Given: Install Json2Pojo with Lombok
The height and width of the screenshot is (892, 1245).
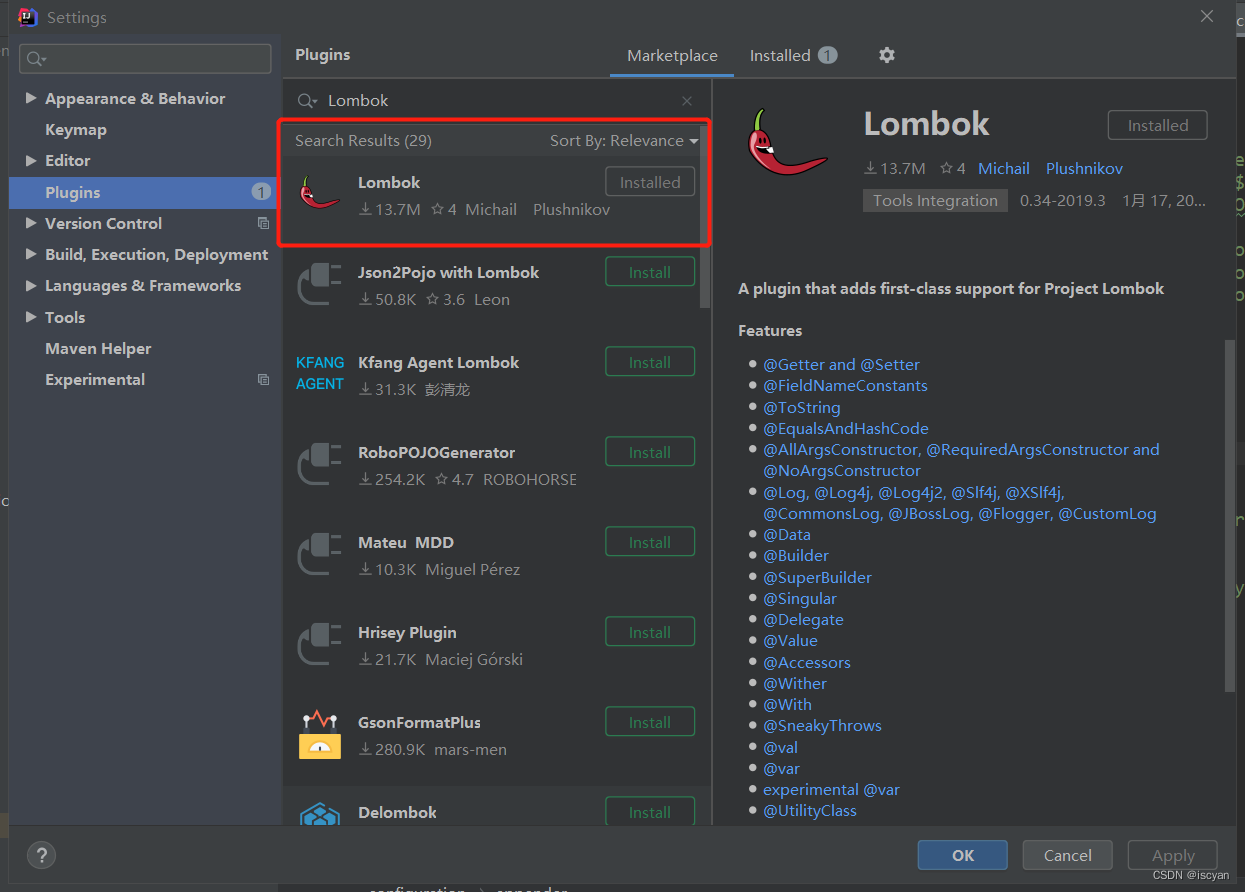Looking at the screenshot, I should [650, 272].
